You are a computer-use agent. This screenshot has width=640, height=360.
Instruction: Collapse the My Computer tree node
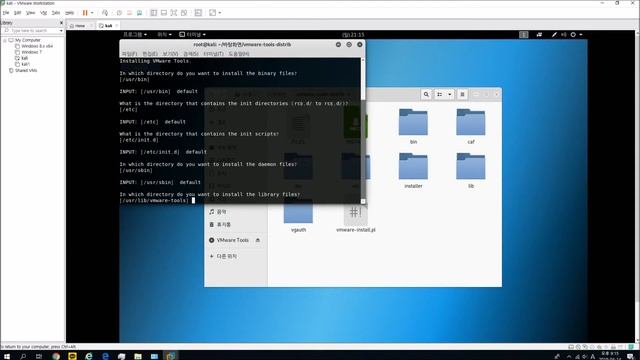pyautogui.click(x=4, y=40)
